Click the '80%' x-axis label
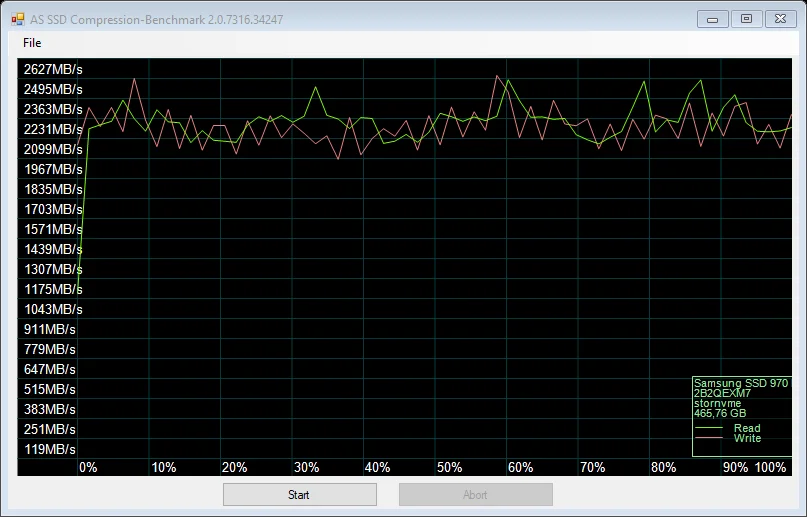 click(664, 468)
